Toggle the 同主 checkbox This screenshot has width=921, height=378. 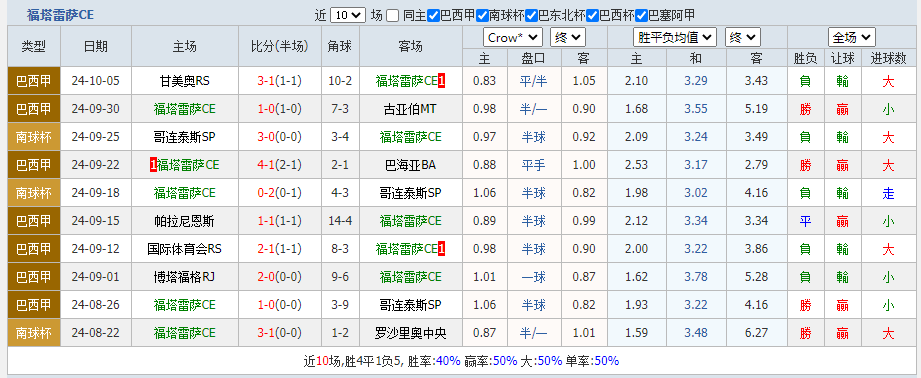393,15
